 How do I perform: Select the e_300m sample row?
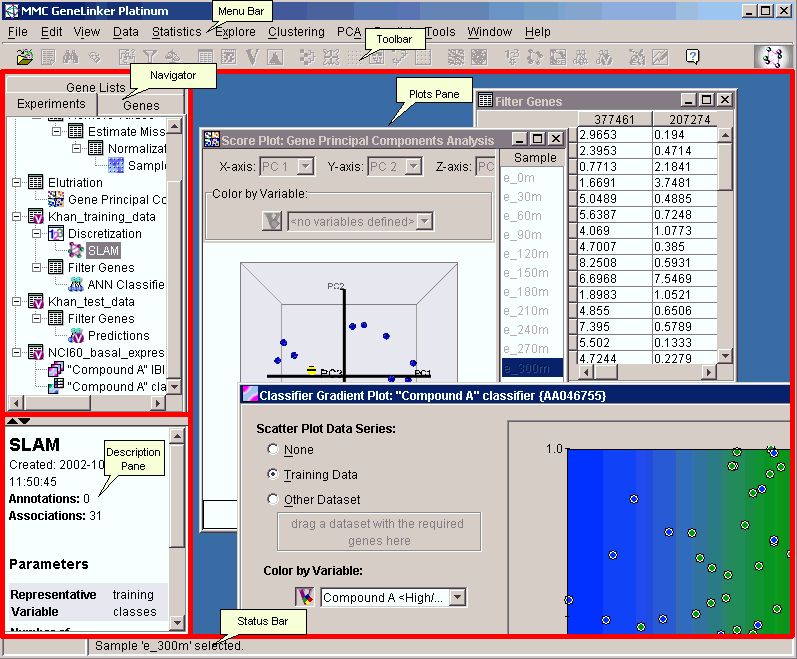pyautogui.click(x=532, y=368)
